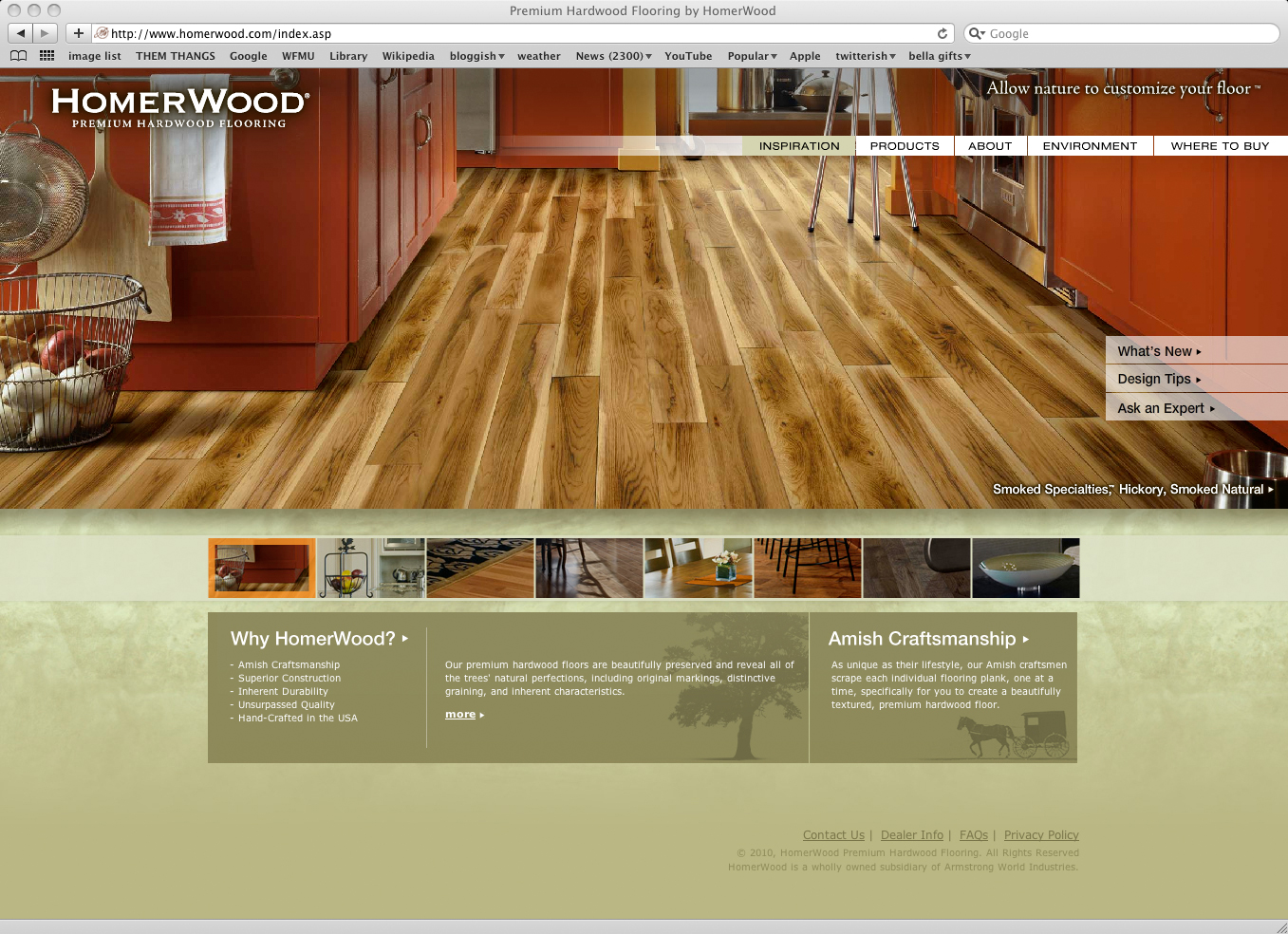This screenshot has width=1288, height=934.
Task: Open the Popular bookmarks dropdown
Action: point(753,56)
